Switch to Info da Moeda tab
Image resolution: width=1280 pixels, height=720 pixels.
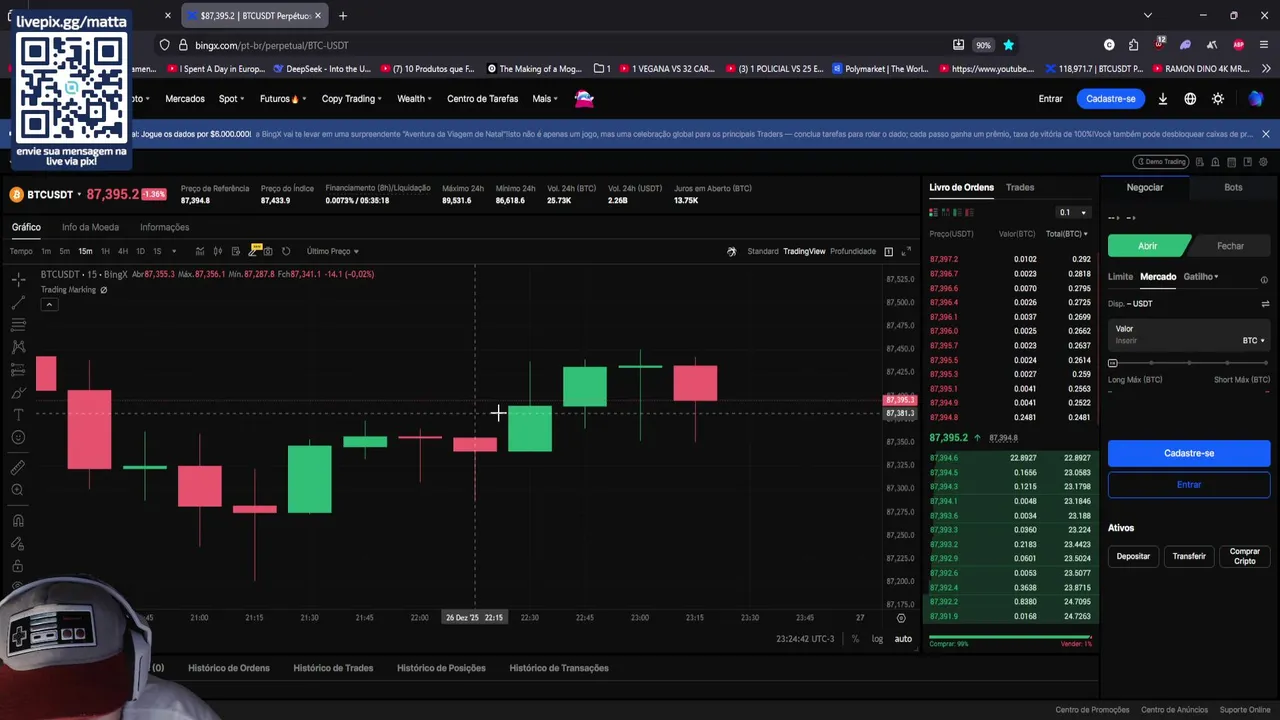click(90, 227)
